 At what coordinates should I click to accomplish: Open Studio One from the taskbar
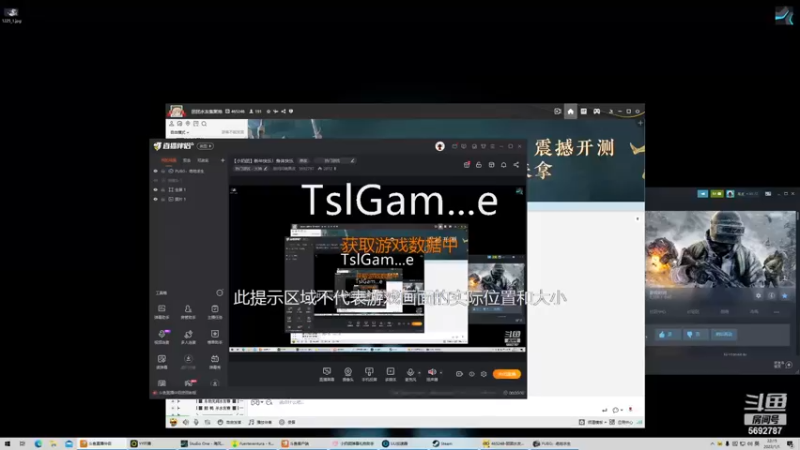pos(203,443)
